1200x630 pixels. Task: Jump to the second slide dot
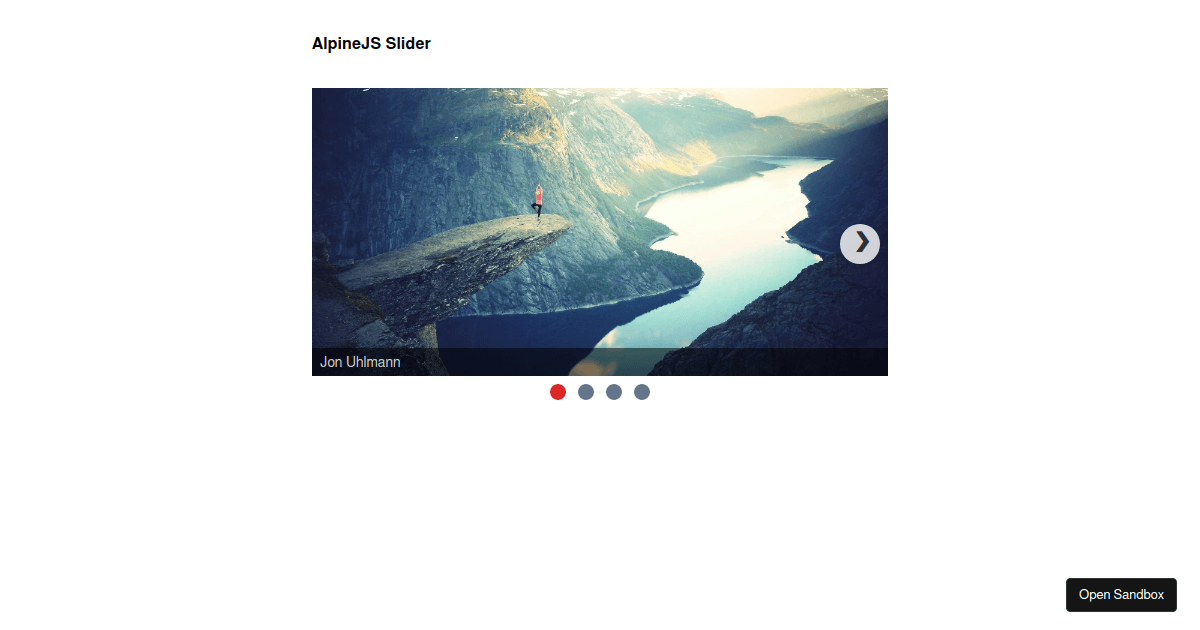(586, 392)
